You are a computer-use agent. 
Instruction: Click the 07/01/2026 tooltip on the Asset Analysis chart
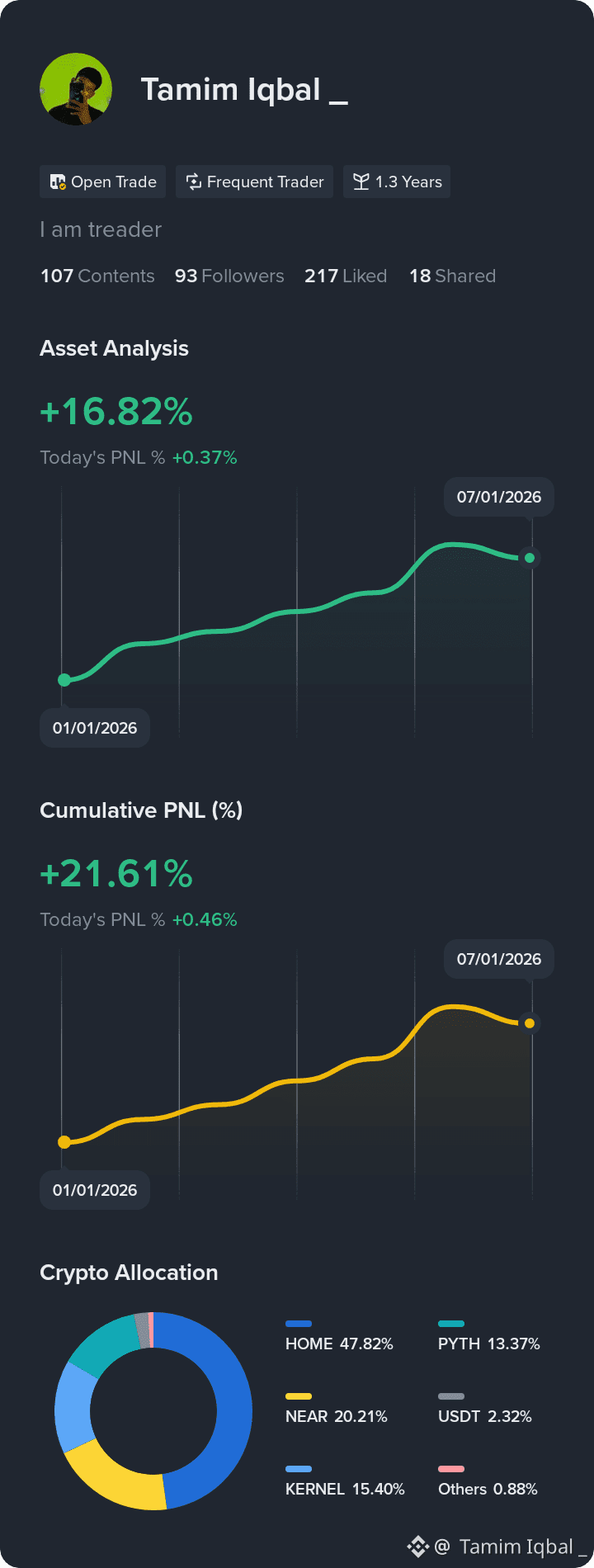pos(499,497)
